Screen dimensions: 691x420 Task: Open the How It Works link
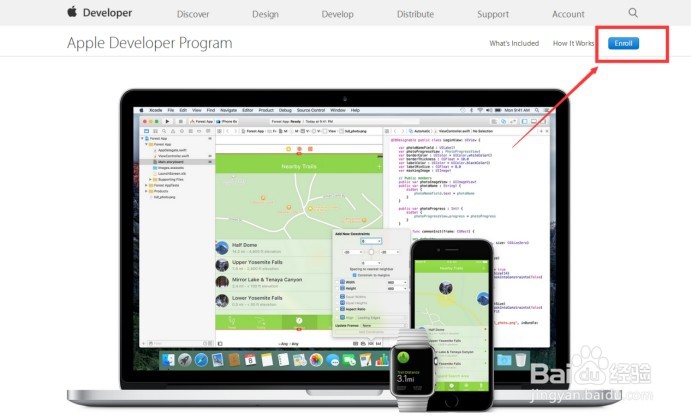pyautogui.click(x=573, y=43)
